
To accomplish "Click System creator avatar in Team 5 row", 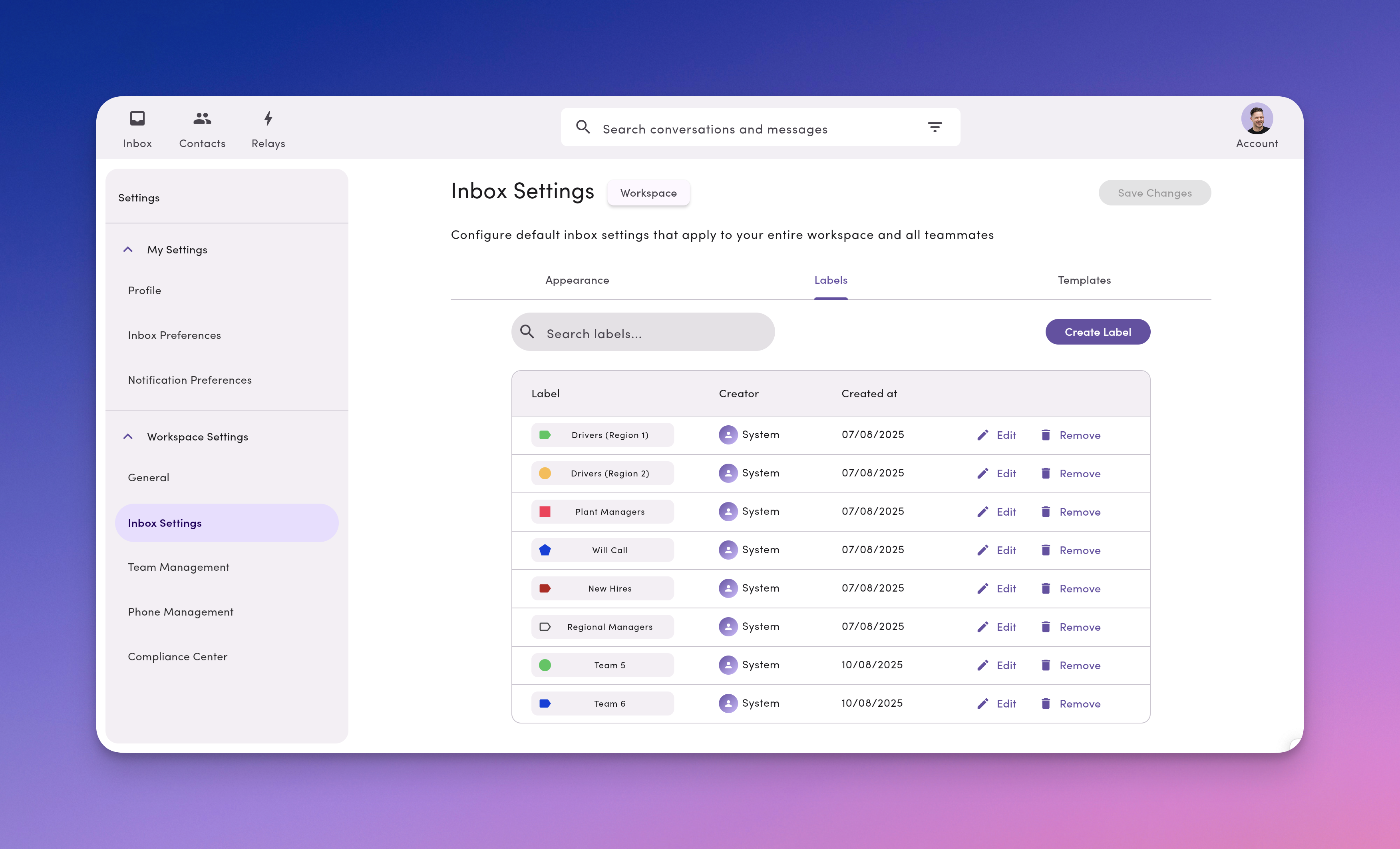I will tap(728, 665).
